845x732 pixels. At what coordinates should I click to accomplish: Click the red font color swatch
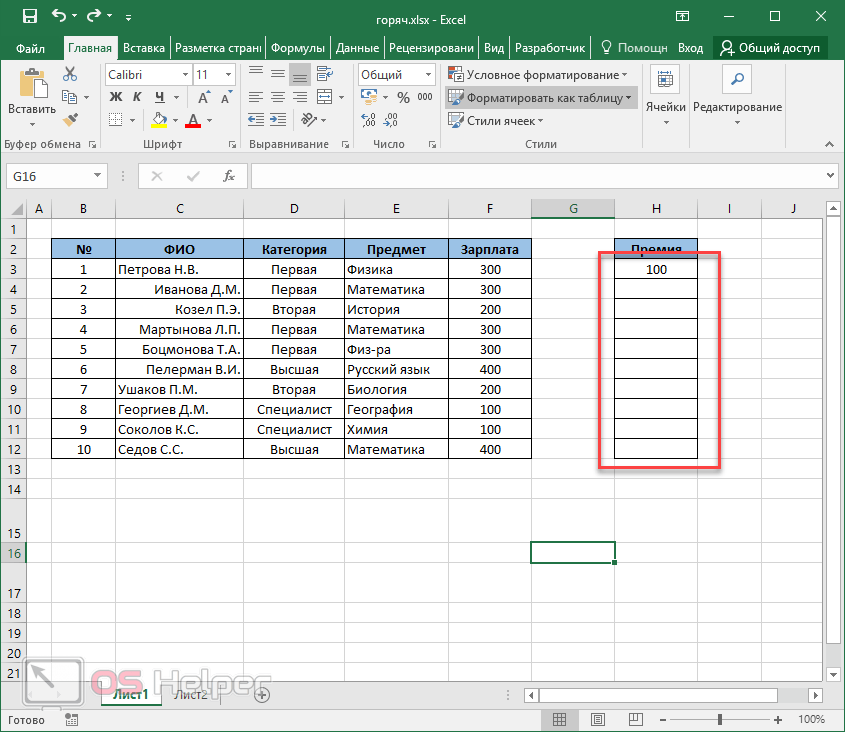click(192, 120)
